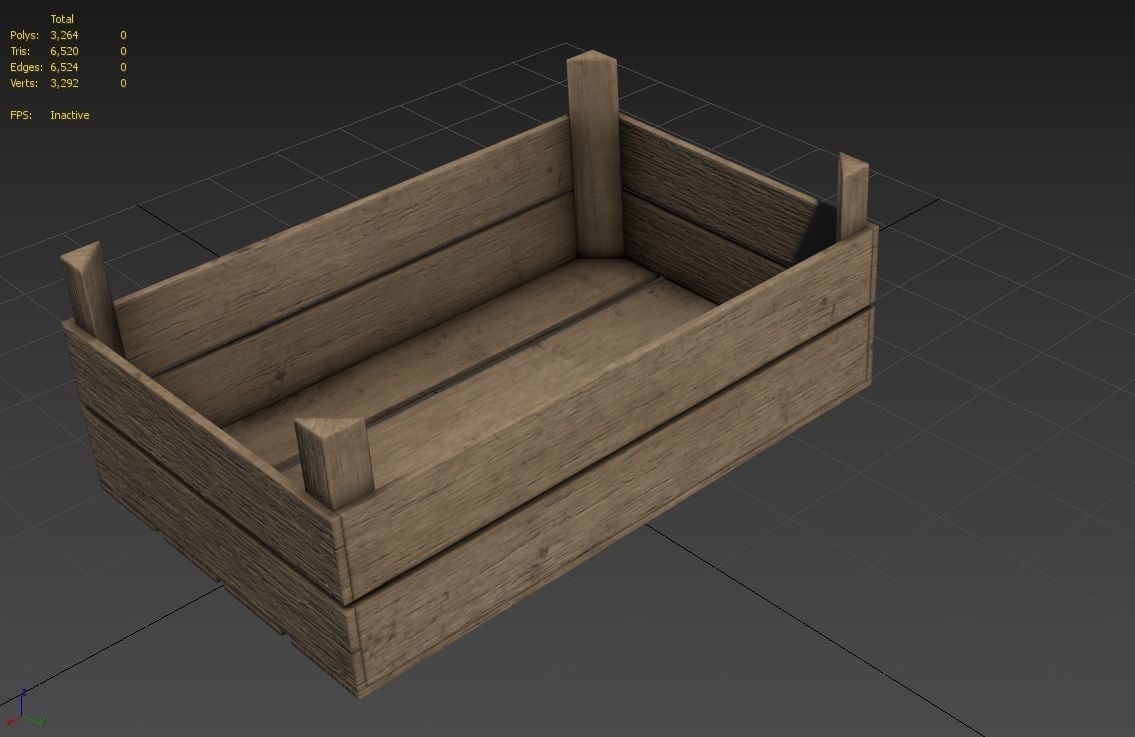1135x737 pixels.
Task: Click the vertex count value 3,292
Action: coord(64,83)
